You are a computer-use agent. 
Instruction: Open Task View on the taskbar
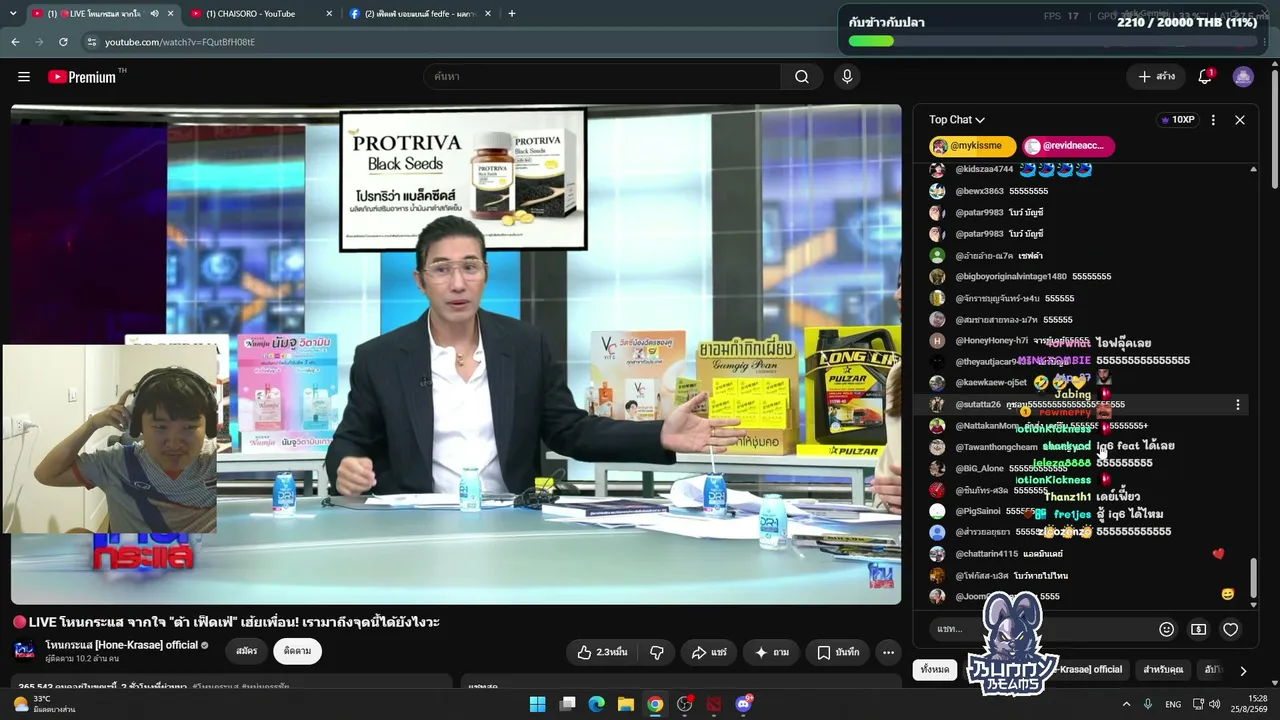(x=567, y=704)
